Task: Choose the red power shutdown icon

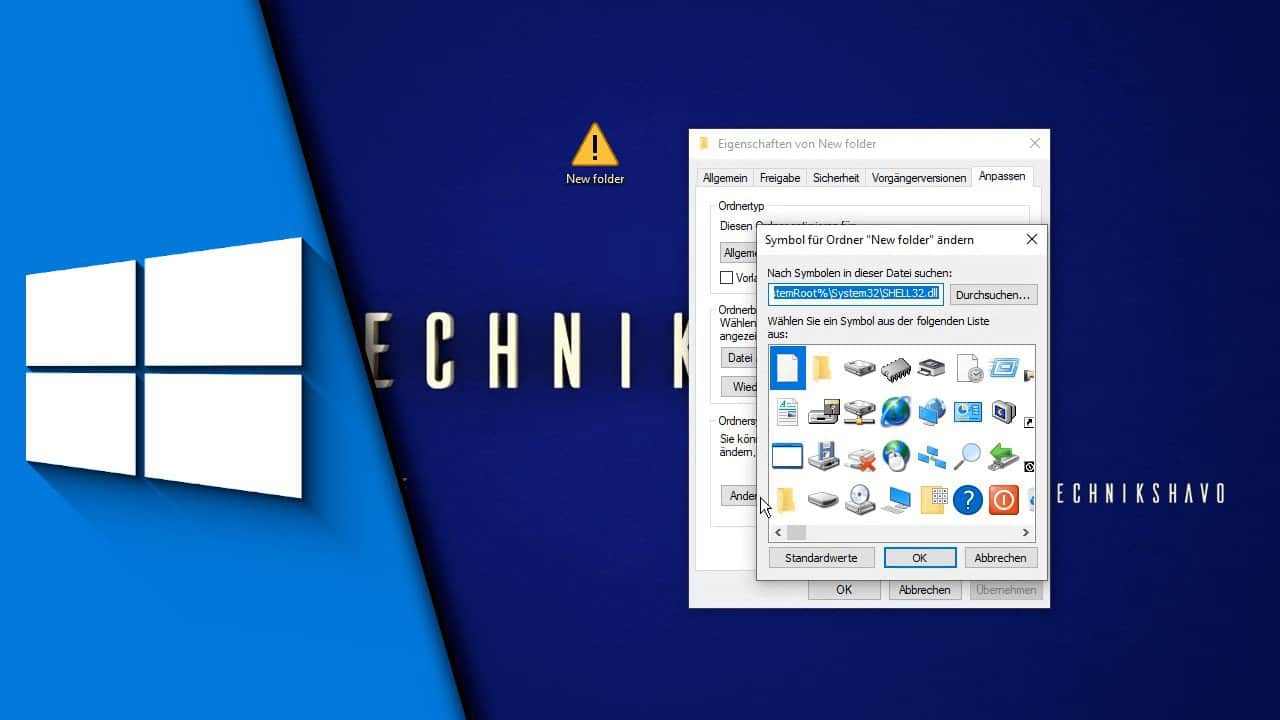Action: coord(1004,499)
